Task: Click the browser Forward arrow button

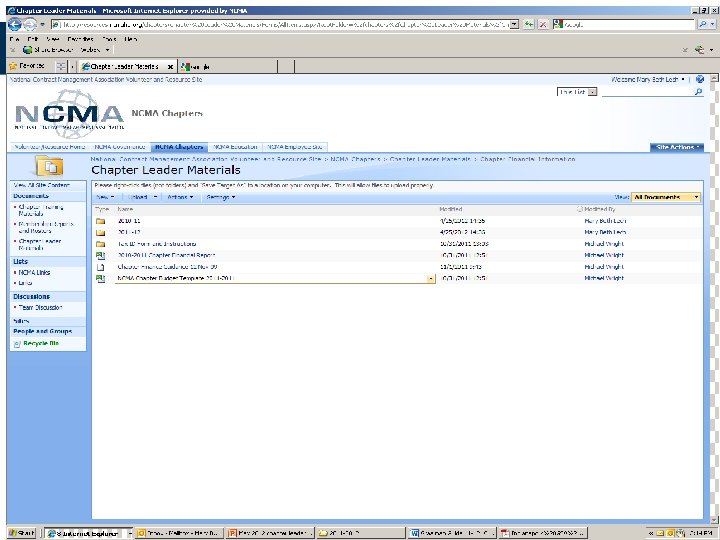Action: (x=30, y=24)
